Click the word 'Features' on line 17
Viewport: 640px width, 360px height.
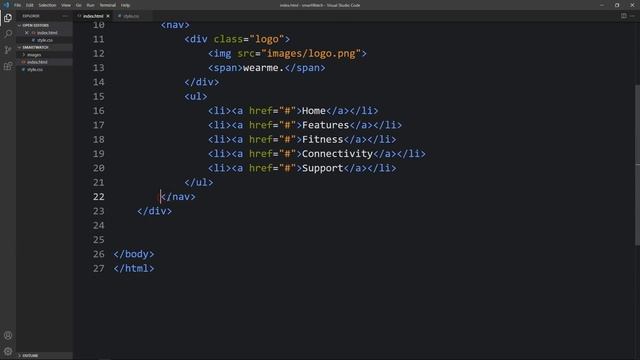[326, 125]
